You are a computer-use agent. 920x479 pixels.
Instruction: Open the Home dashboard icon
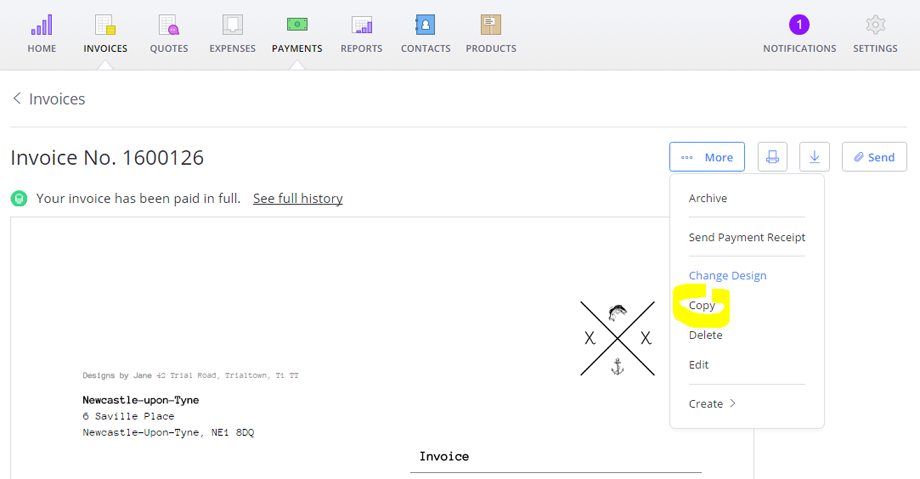point(42,25)
